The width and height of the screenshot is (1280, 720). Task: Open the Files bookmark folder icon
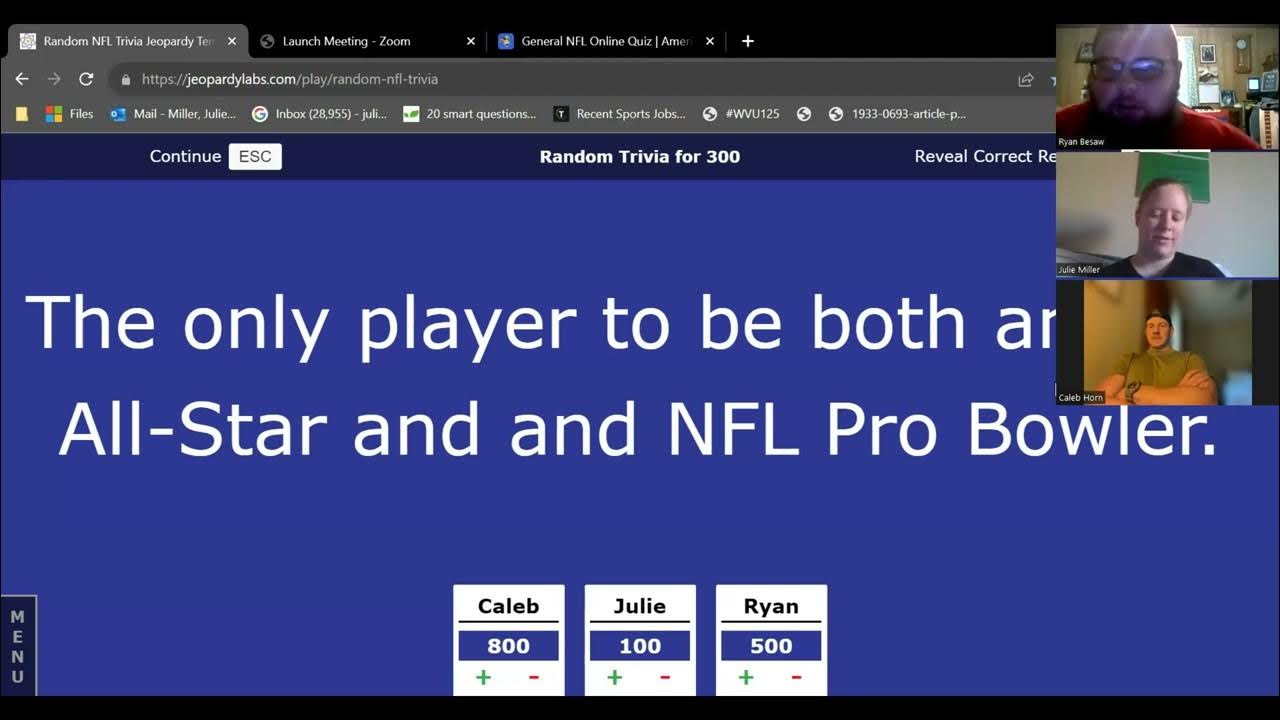point(22,113)
